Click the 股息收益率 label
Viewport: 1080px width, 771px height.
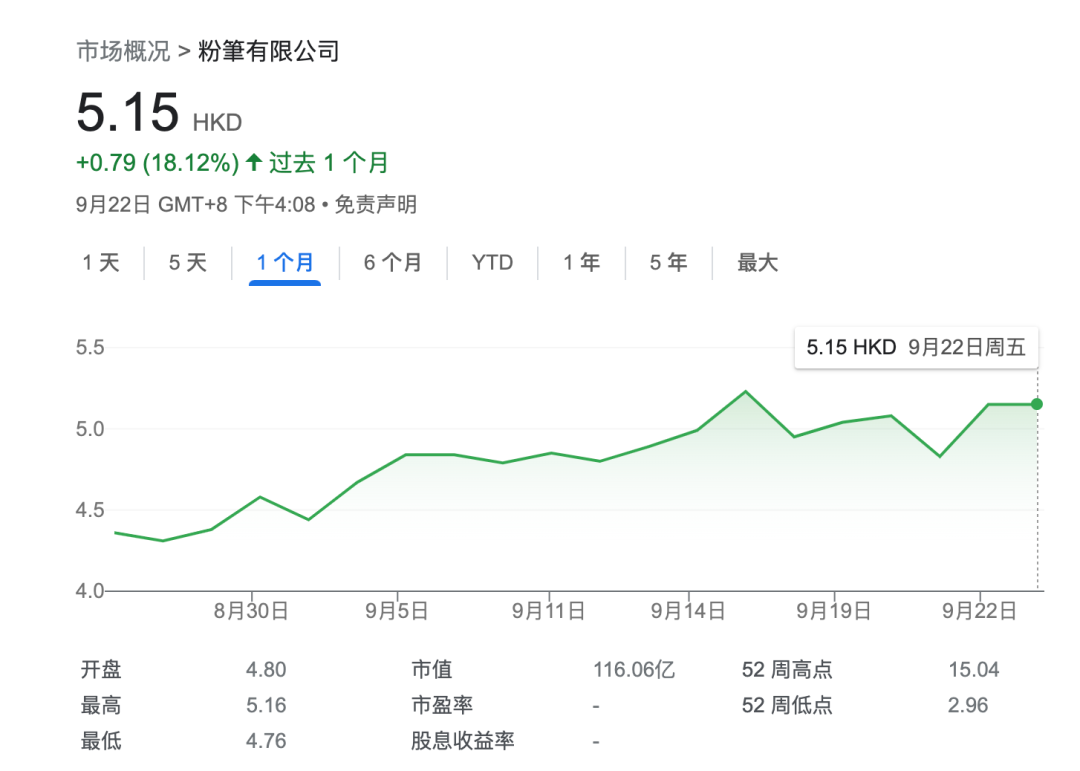[463, 741]
